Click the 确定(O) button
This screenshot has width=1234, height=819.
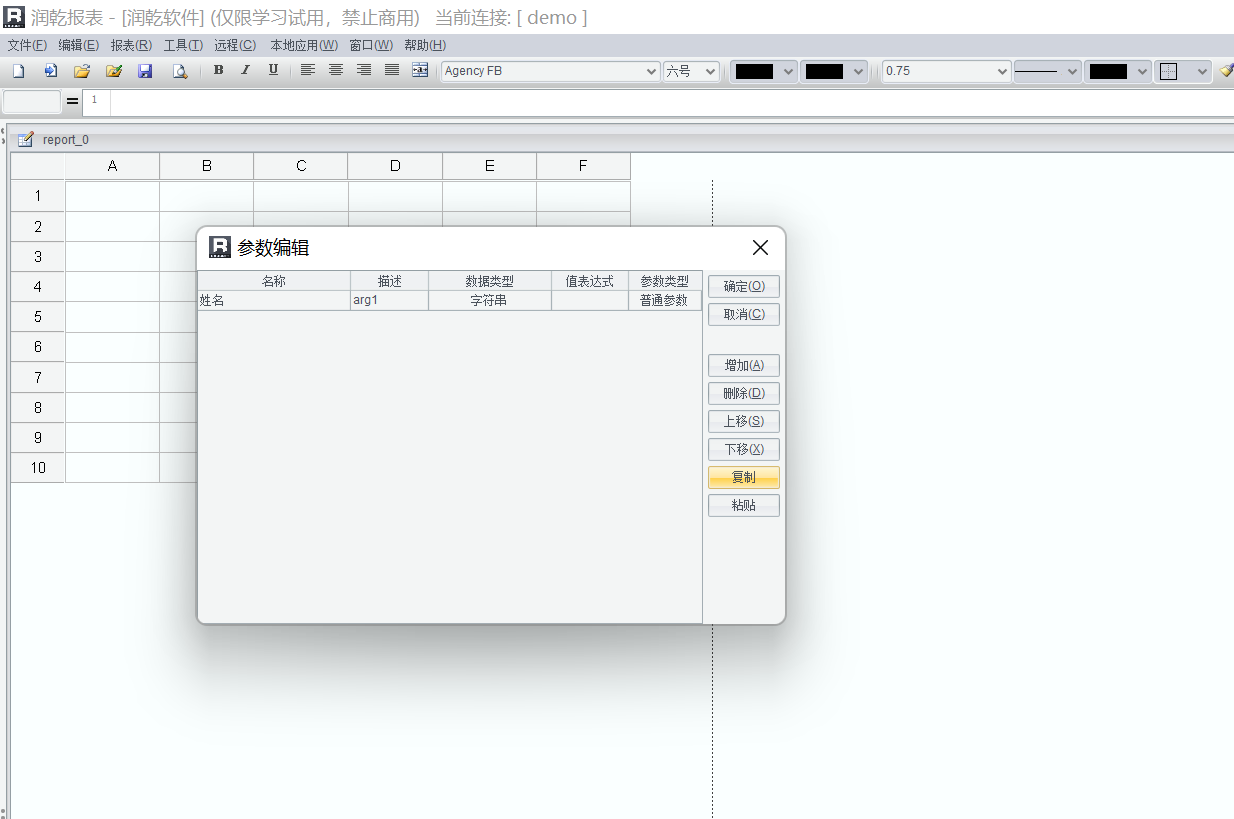point(744,286)
